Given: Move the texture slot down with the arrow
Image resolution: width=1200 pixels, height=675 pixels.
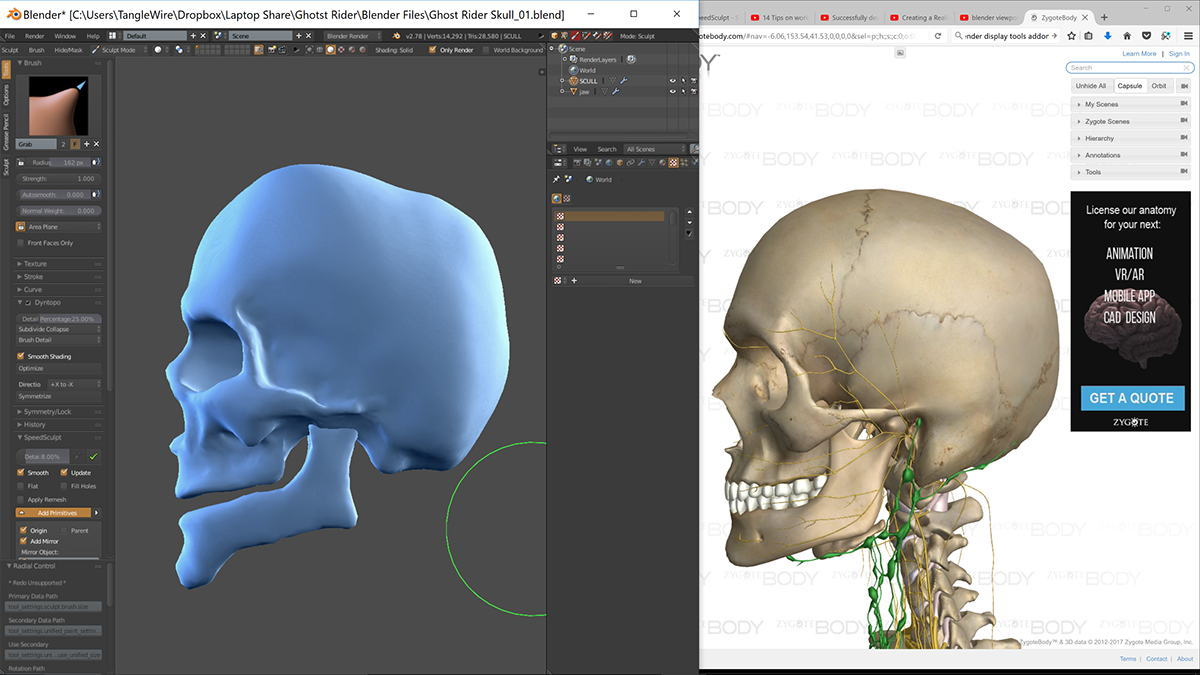Looking at the screenshot, I should (689, 222).
